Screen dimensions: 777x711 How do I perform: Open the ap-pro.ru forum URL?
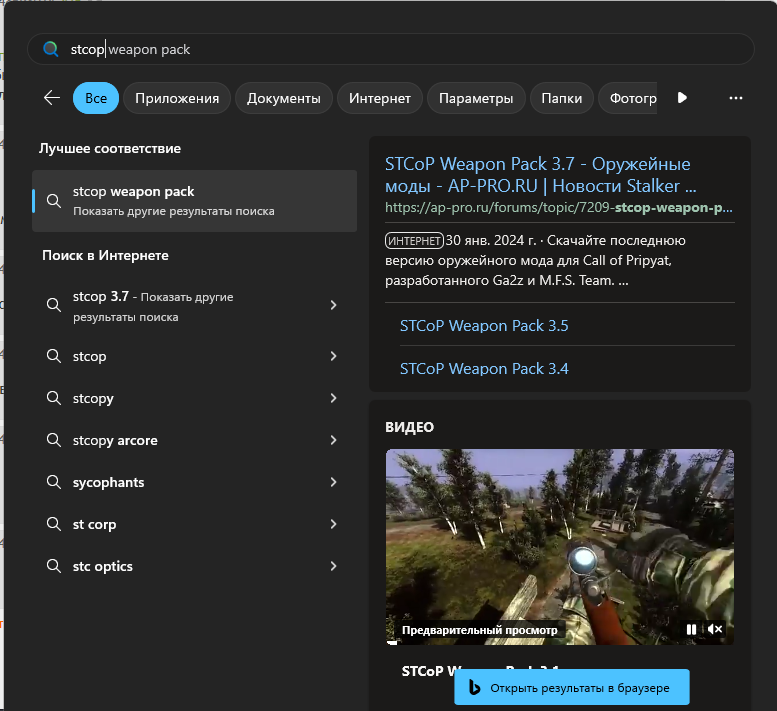(x=558, y=208)
